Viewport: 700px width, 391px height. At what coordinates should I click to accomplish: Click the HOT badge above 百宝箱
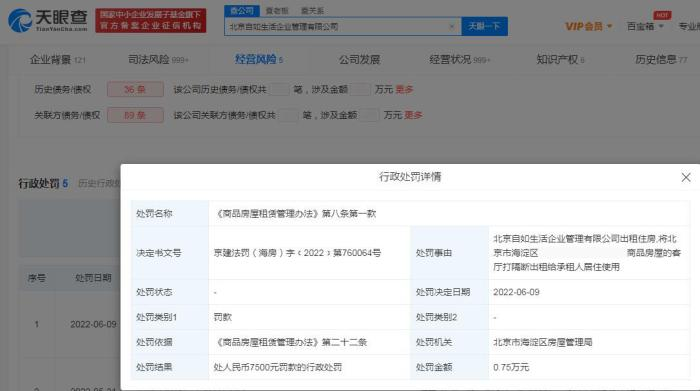[x=662, y=15]
